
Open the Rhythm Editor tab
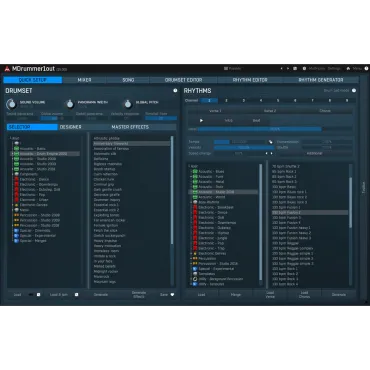point(250,80)
